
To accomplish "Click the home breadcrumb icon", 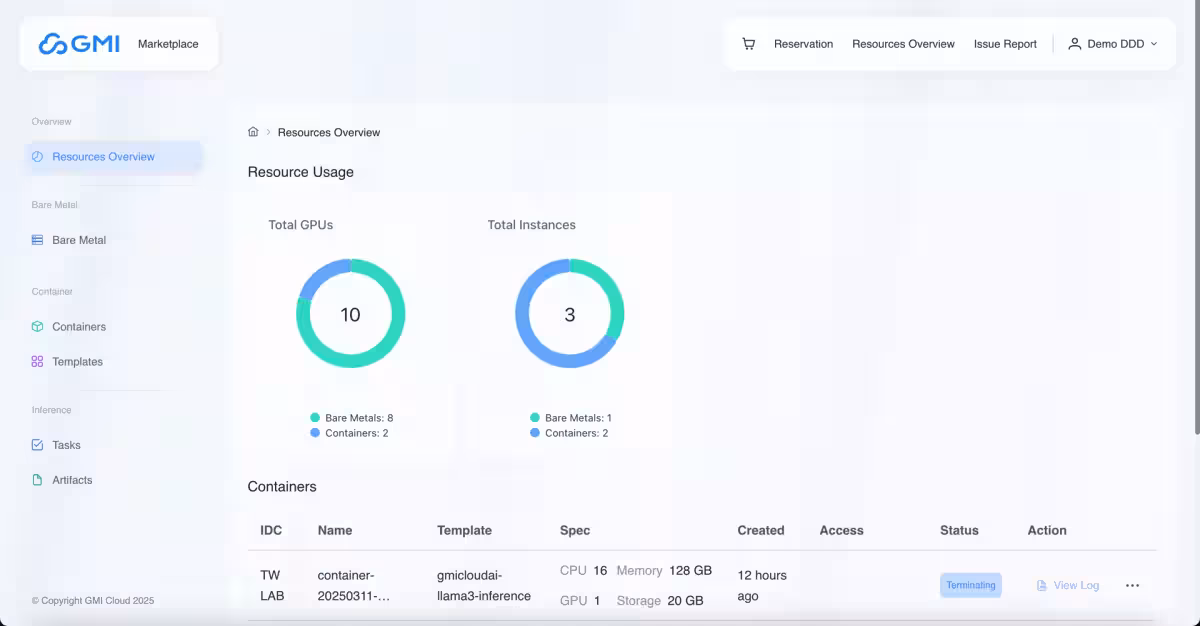I will pos(253,132).
